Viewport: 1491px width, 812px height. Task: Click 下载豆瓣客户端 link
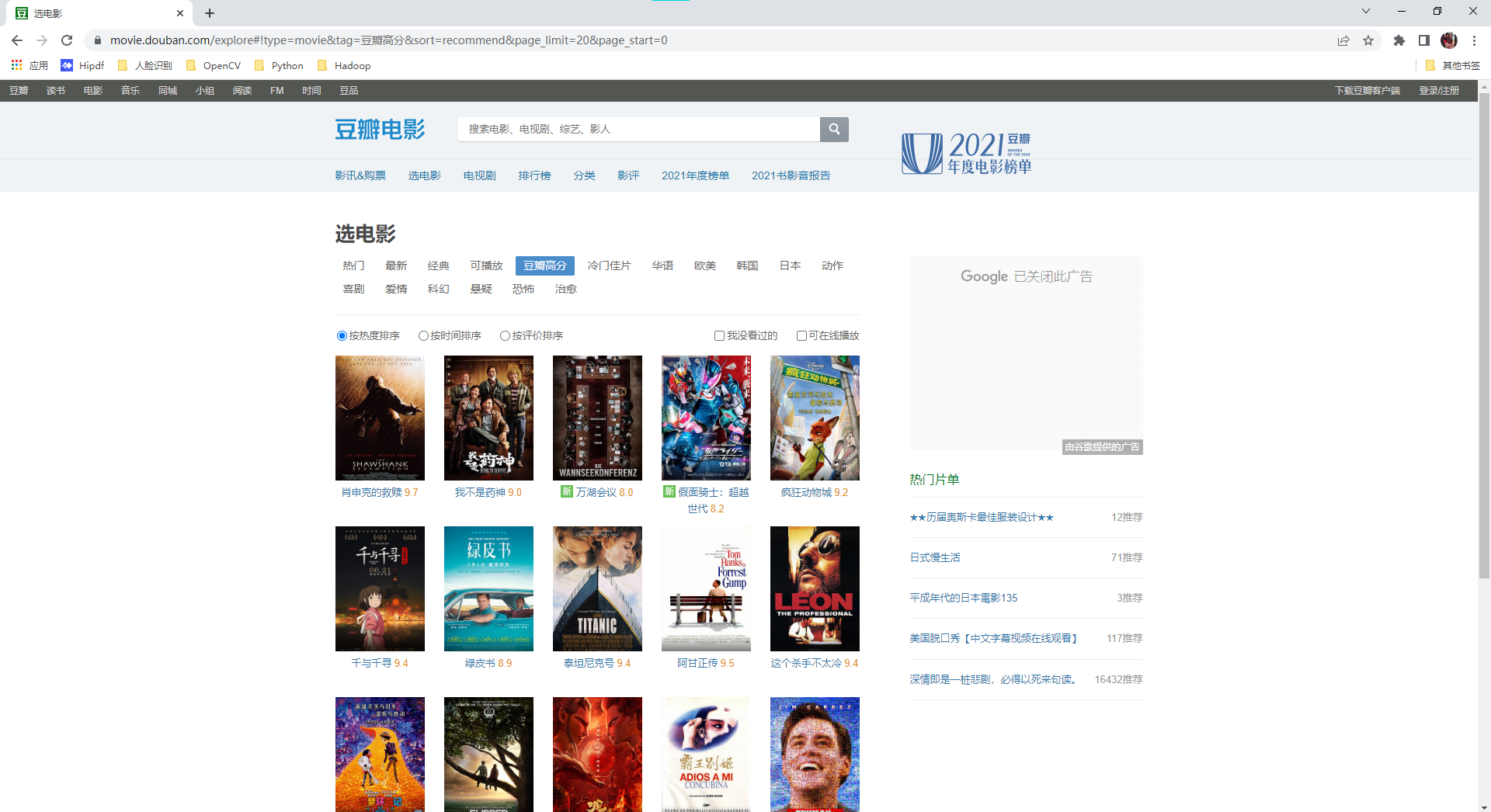pyautogui.click(x=1367, y=91)
